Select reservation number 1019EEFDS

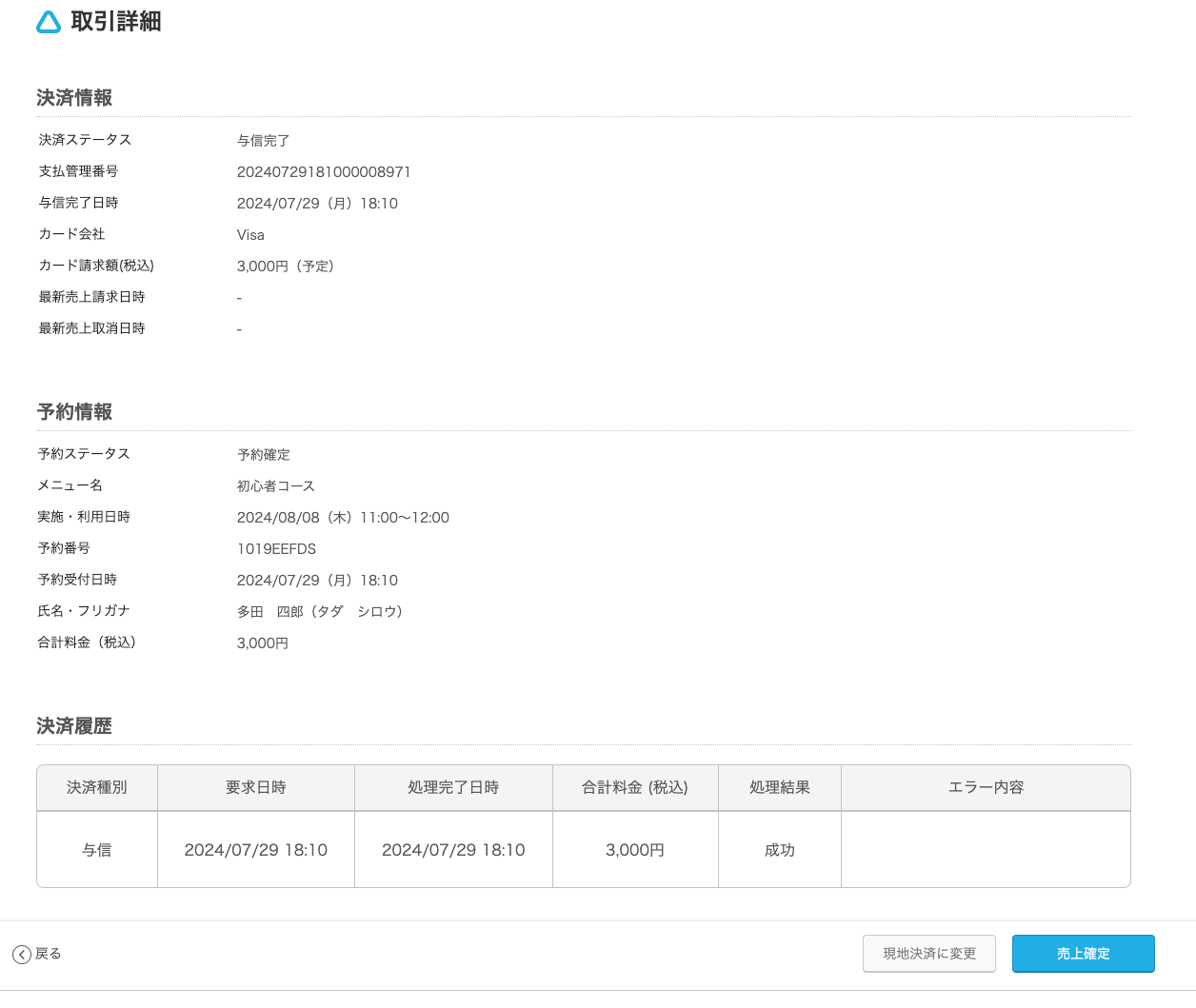pos(276,549)
